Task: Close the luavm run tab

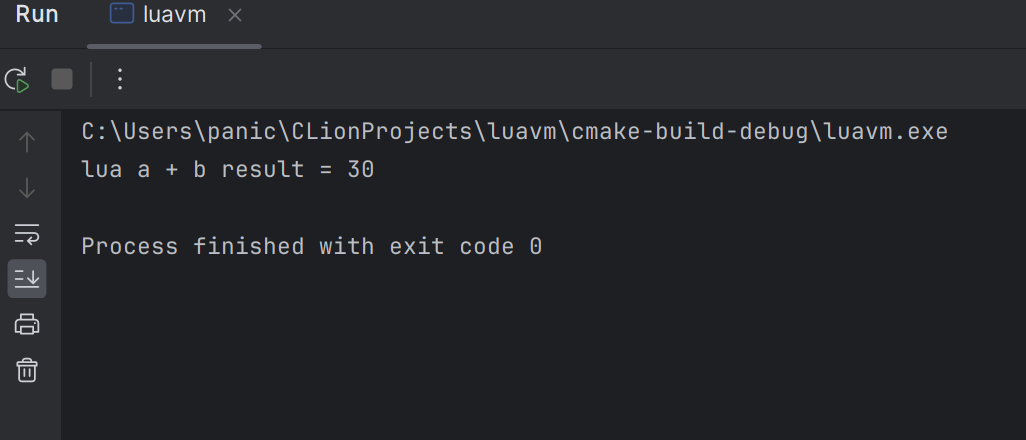Action: point(235,15)
